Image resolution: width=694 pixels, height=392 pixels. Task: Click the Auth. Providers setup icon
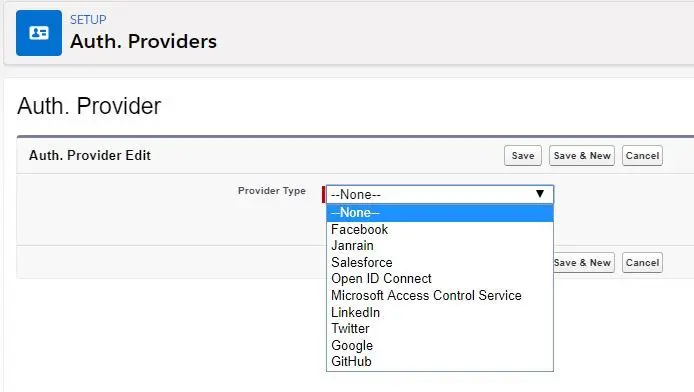click(39, 33)
